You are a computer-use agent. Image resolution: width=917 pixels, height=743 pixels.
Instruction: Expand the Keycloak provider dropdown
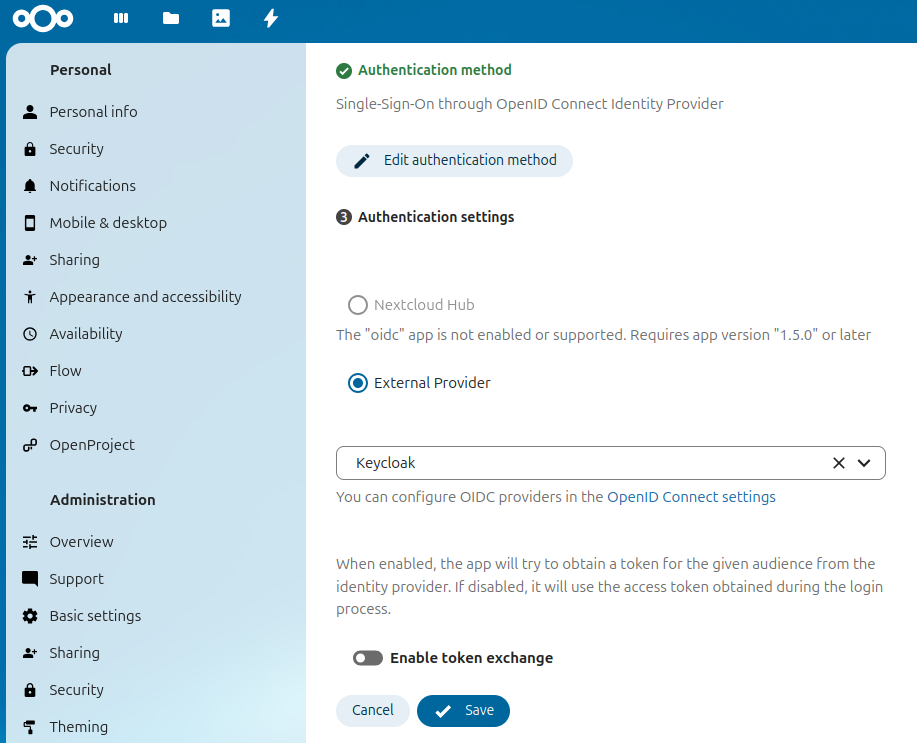pyautogui.click(x=864, y=463)
